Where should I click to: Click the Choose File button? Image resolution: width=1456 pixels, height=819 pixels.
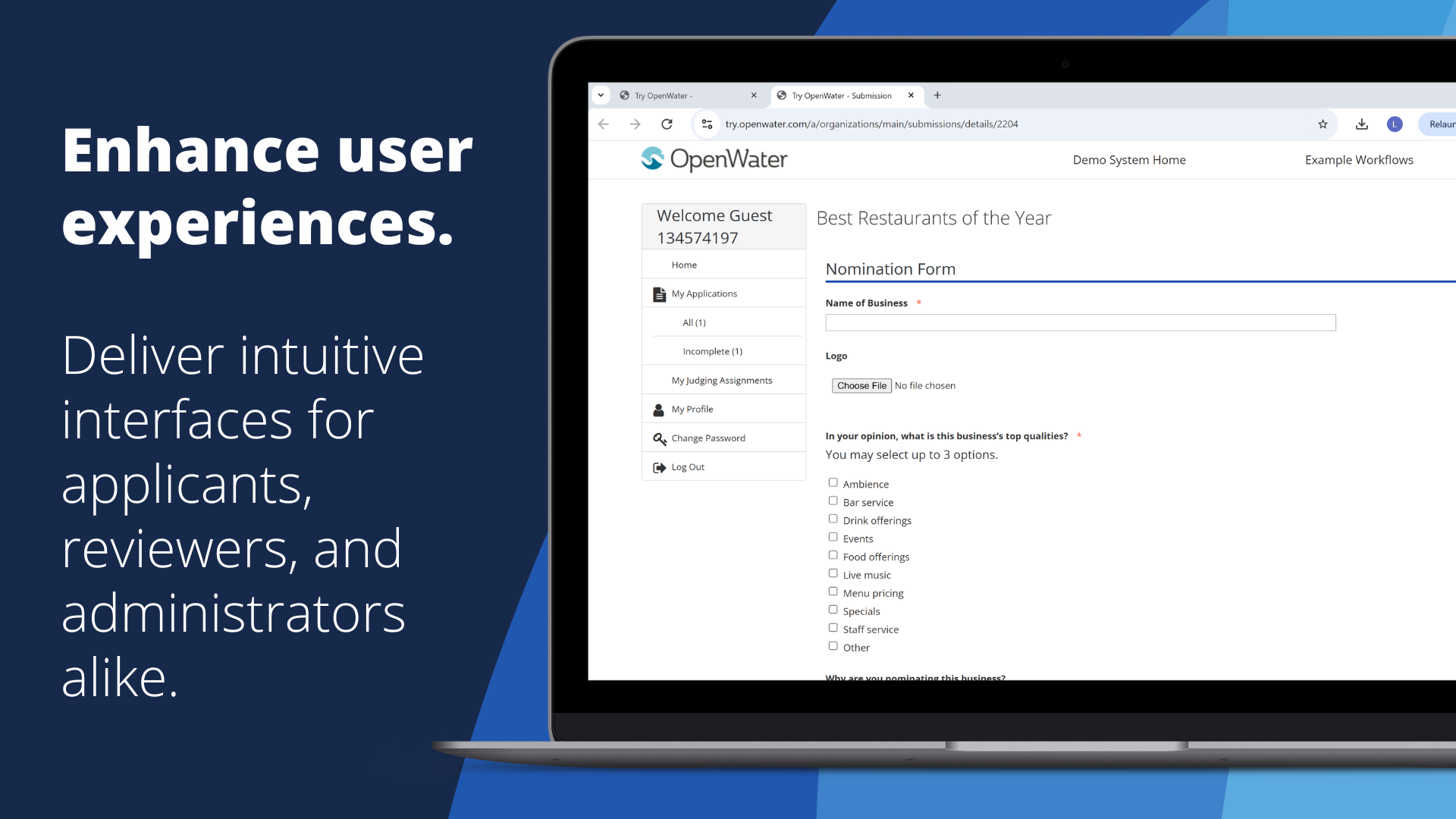[858, 385]
